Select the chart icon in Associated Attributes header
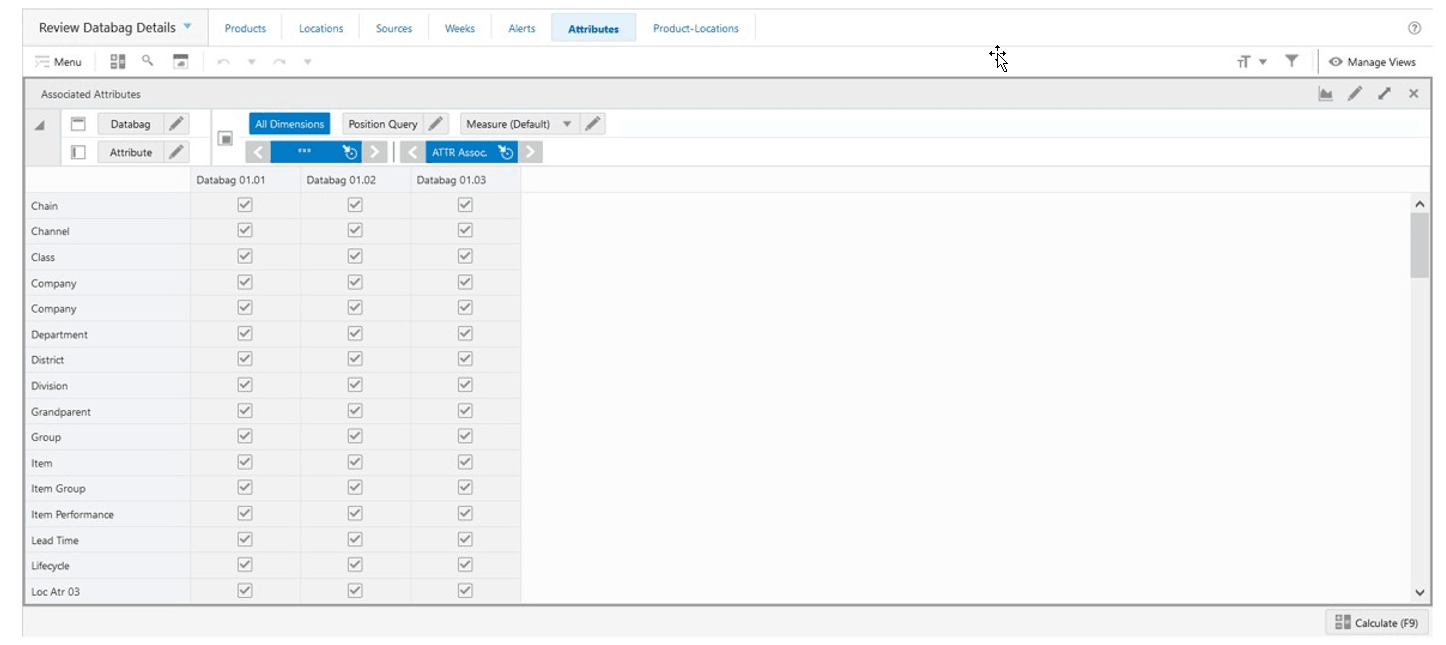The image size is (1446, 645). tap(1325, 93)
